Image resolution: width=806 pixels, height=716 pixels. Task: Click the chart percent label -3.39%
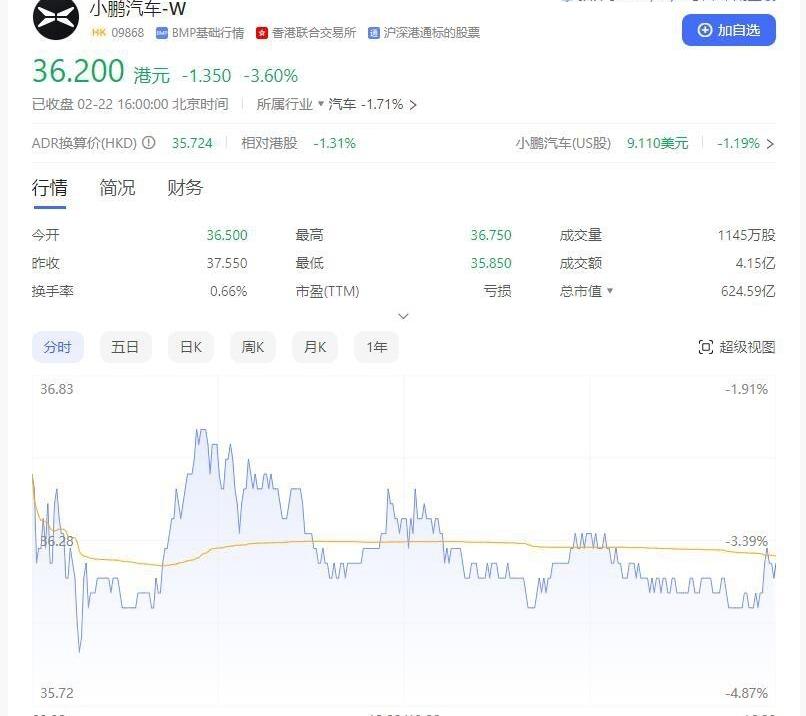746,541
